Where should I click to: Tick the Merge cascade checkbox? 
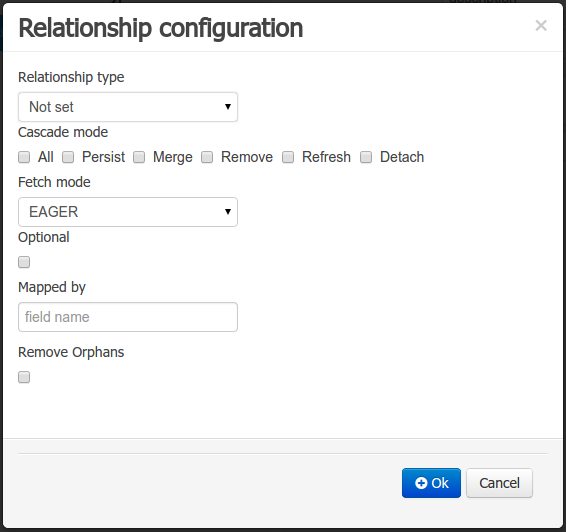tap(139, 157)
